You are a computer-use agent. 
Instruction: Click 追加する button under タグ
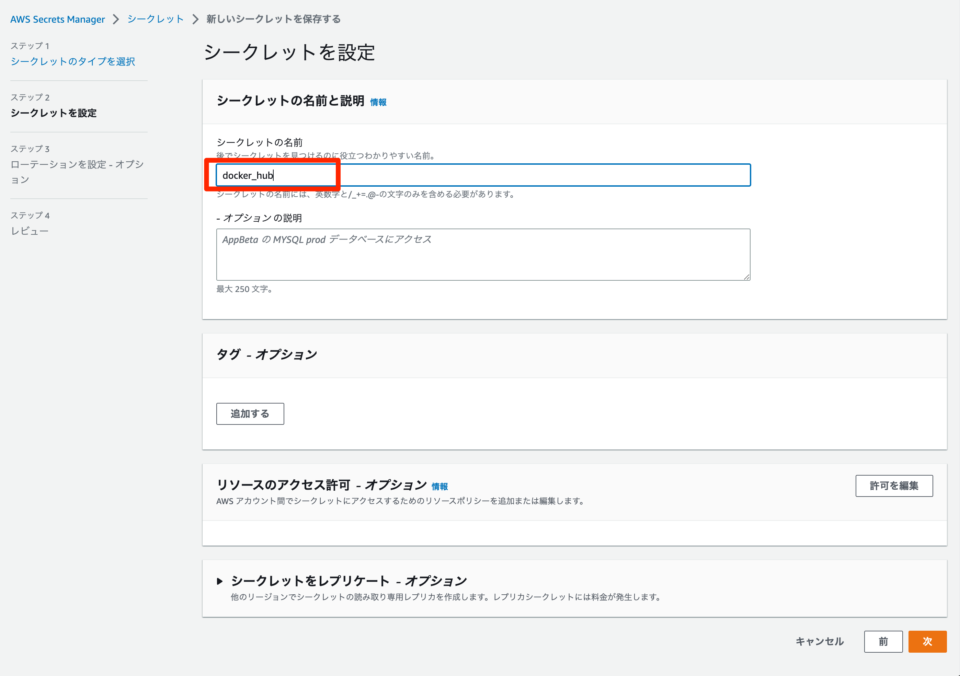(250, 414)
